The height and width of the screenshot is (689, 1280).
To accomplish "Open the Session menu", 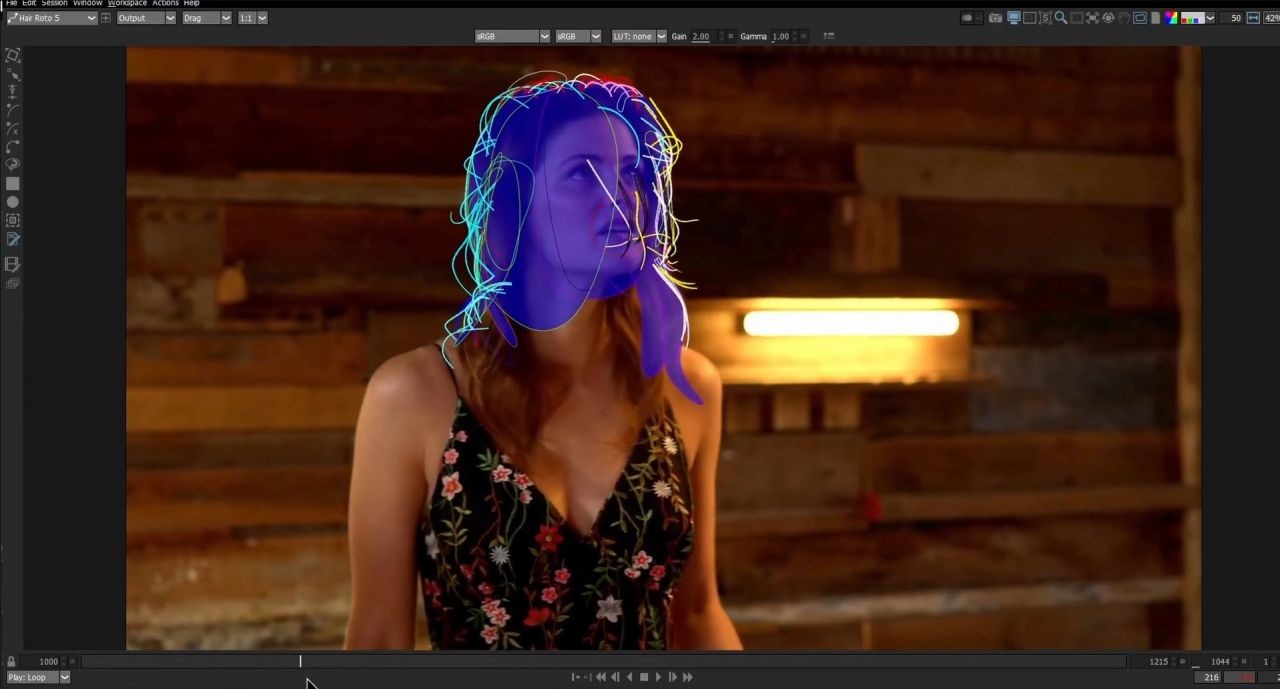I will tap(54, 3).
